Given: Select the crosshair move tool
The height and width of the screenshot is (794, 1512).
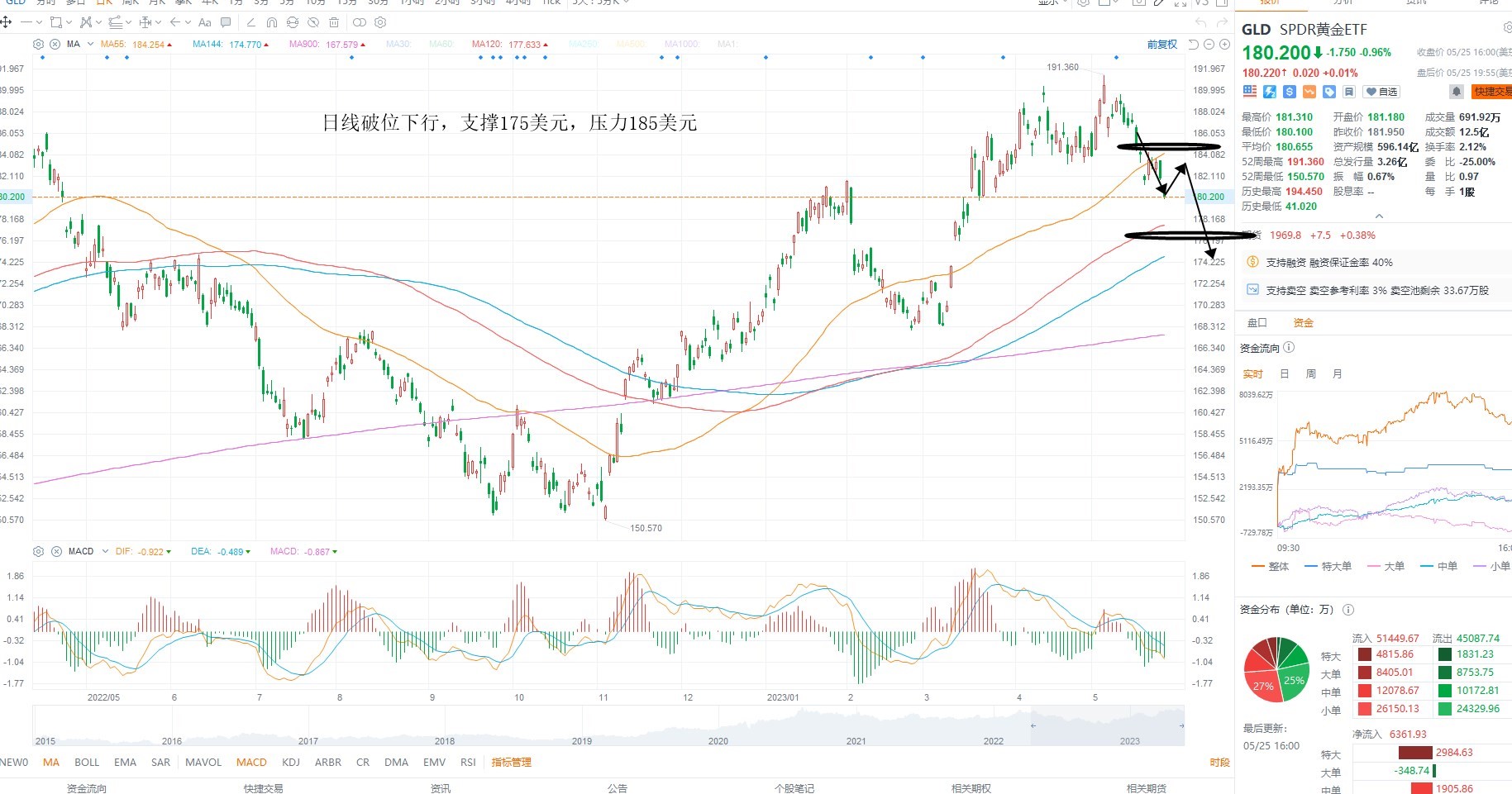Looking at the screenshot, I should click(x=6, y=22).
